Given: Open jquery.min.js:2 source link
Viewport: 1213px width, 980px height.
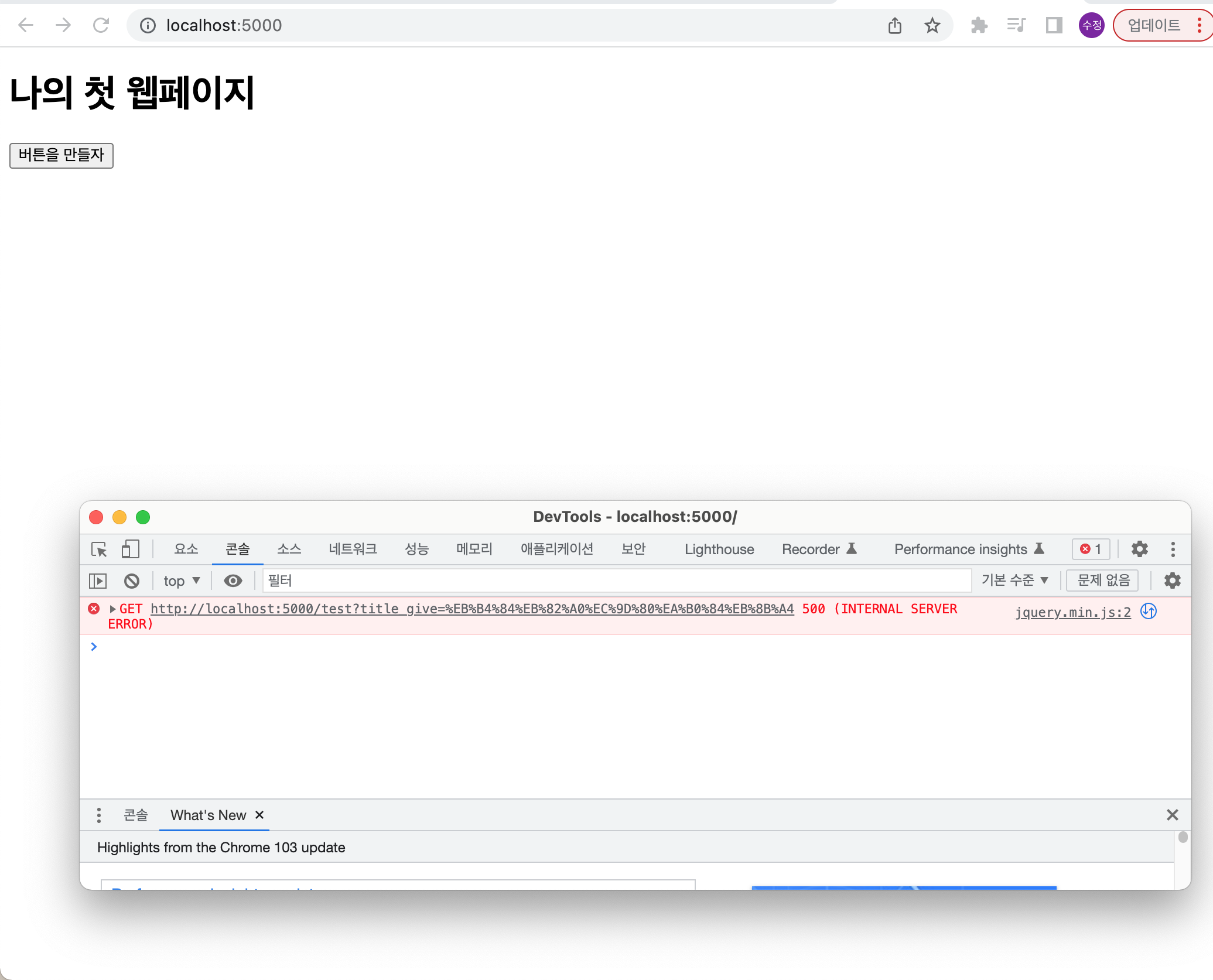Looking at the screenshot, I should click(1073, 612).
